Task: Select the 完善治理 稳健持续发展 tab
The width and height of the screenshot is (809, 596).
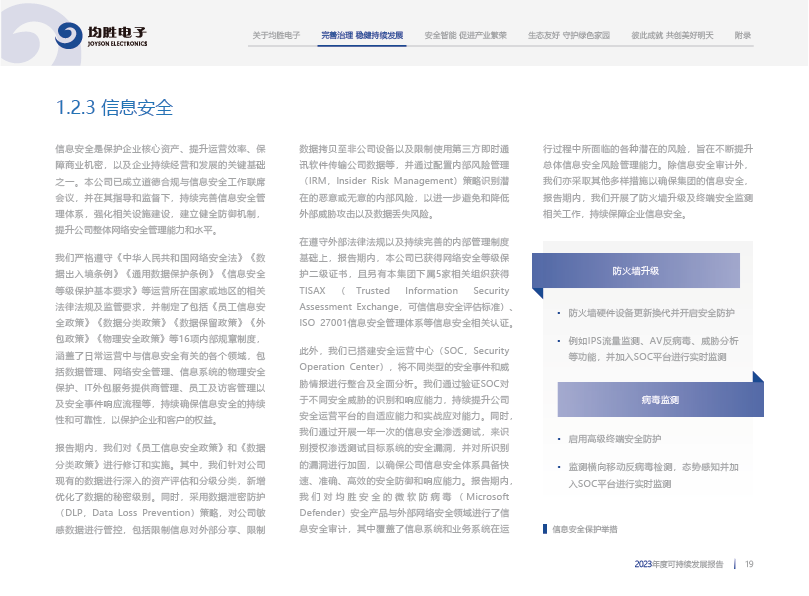Action: coord(362,35)
